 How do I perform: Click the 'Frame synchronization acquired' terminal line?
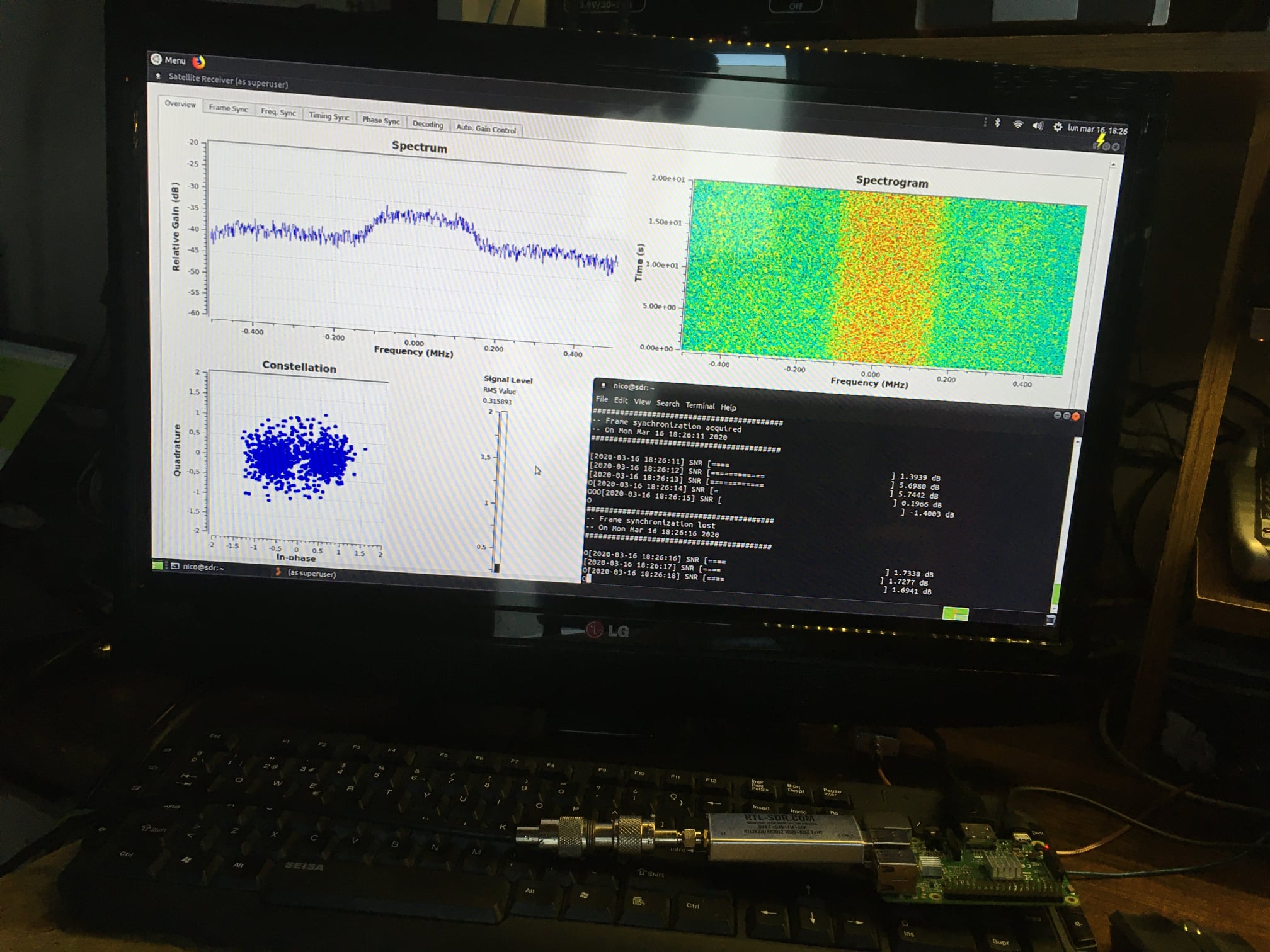pos(673,425)
